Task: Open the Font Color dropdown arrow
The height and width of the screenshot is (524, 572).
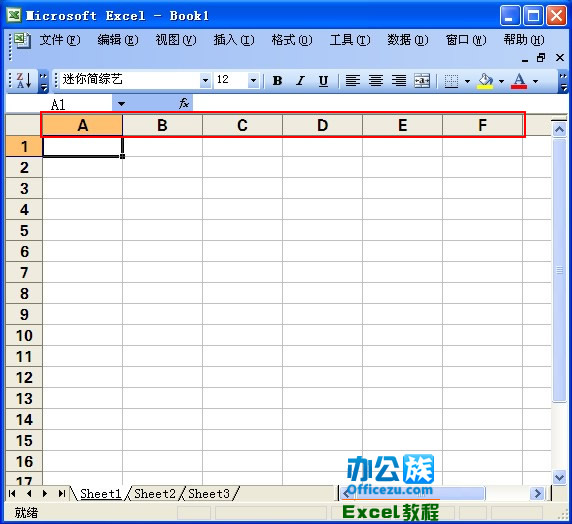Action: pos(535,81)
